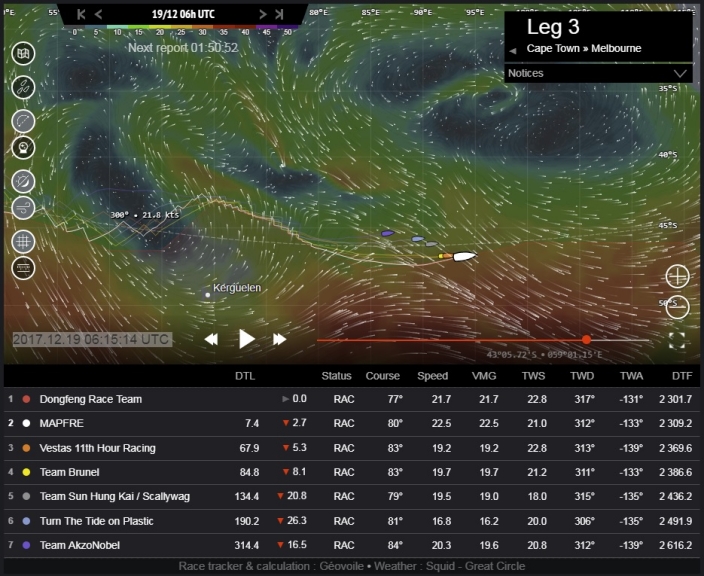The height and width of the screenshot is (576, 704).
Task: Click the 300° • 21.8 kts map label
Action: 145,215
